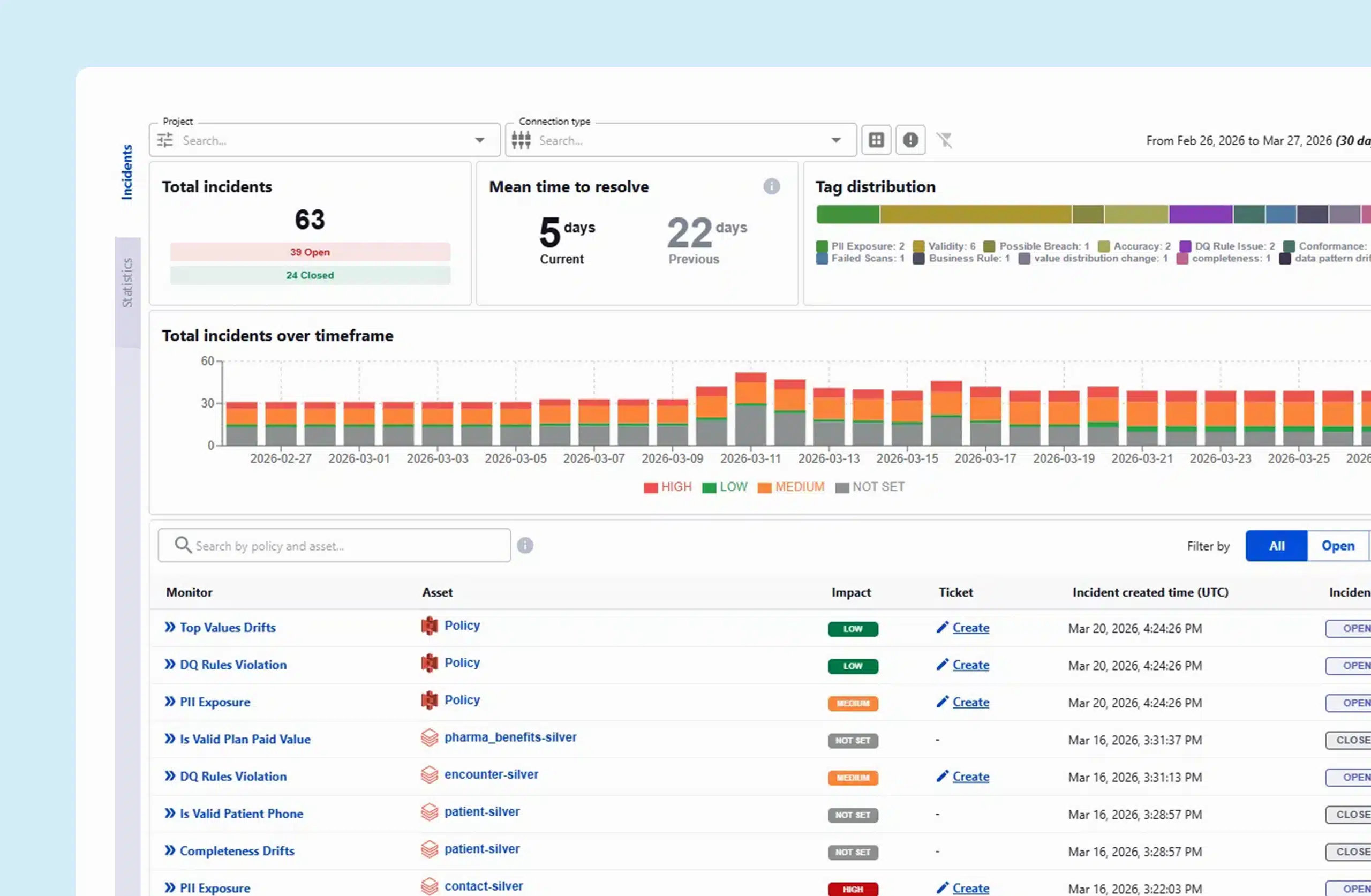Open the pharma_benefits-silver asset
The width and height of the screenshot is (1371, 896).
point(510,737)
